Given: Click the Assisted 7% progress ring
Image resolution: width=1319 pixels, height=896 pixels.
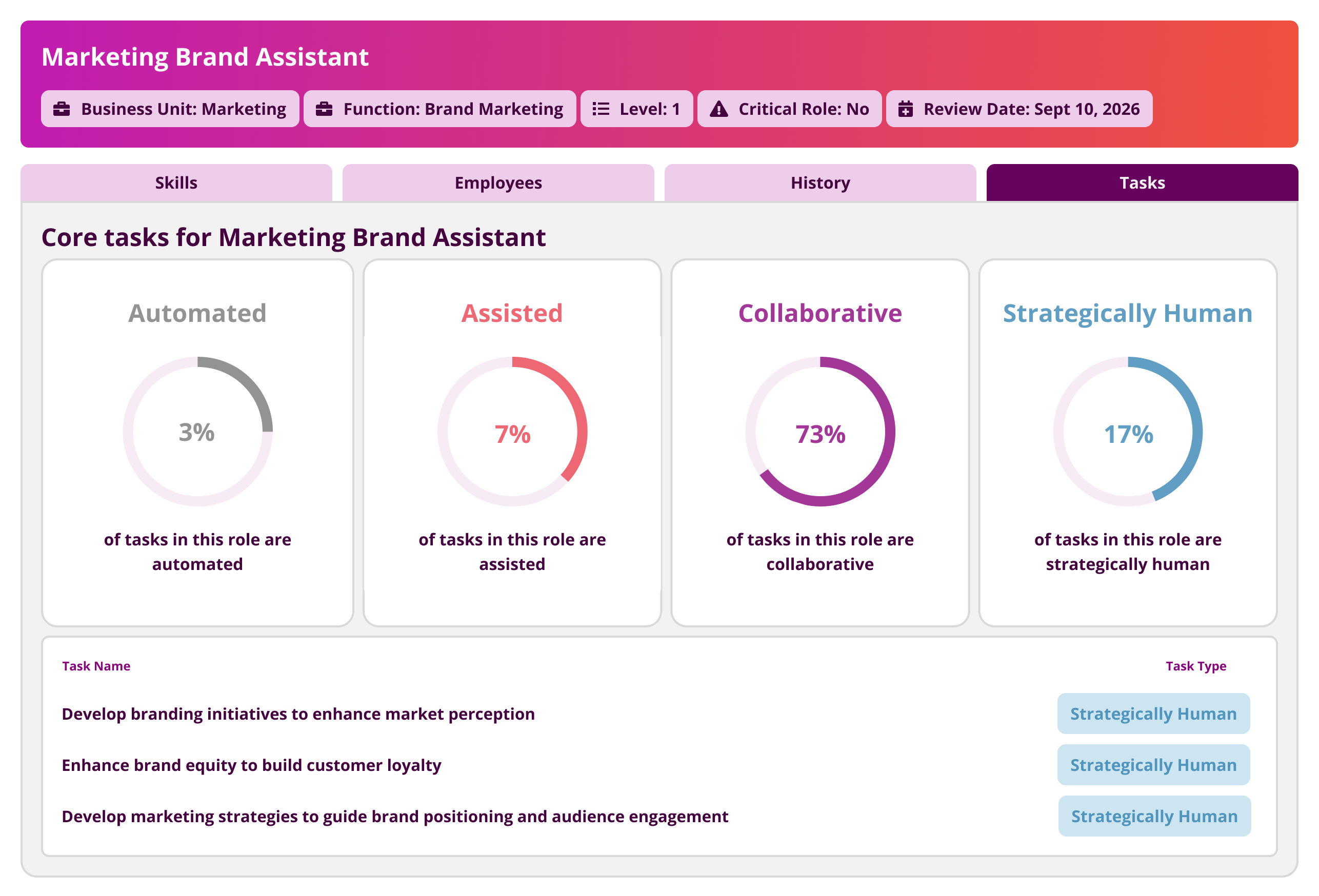Looking at the screenshot, I should 512,431.
